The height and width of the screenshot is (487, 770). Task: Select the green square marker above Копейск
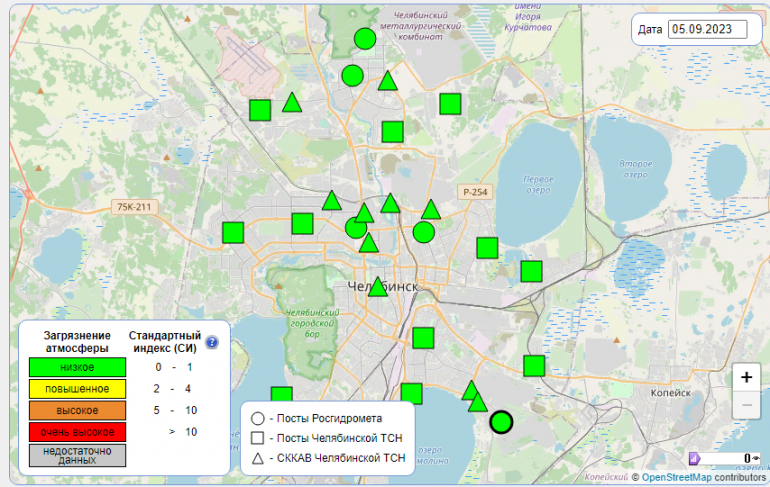point(534,365)
